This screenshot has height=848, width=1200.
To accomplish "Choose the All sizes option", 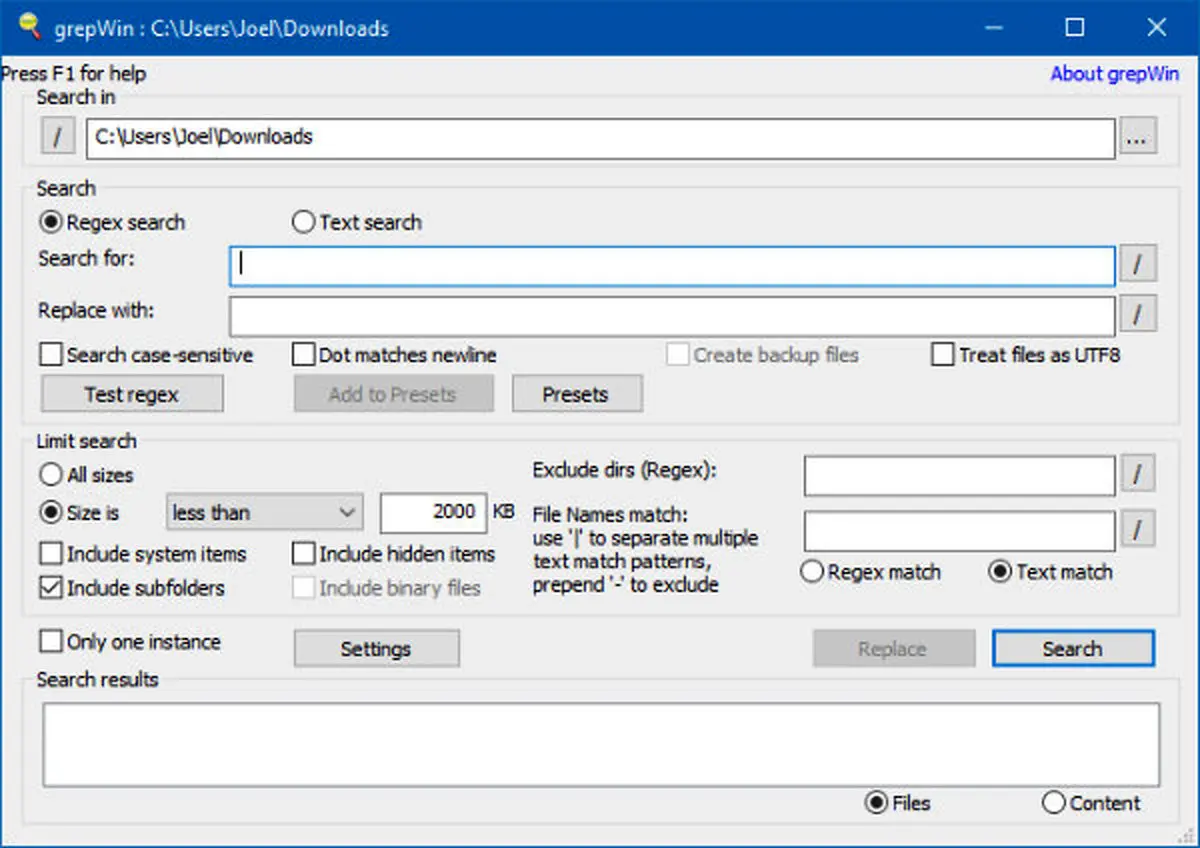I will pos(50,475).
